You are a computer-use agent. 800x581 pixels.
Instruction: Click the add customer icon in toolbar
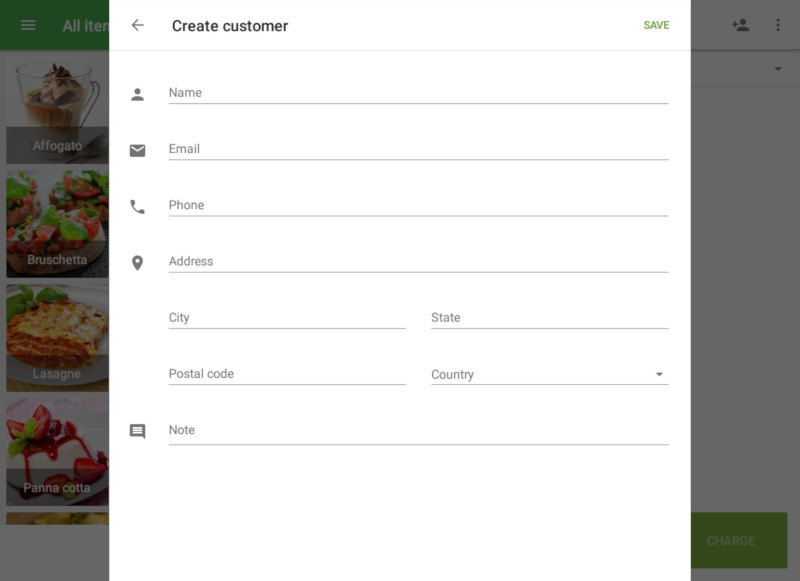pos(741,25)
